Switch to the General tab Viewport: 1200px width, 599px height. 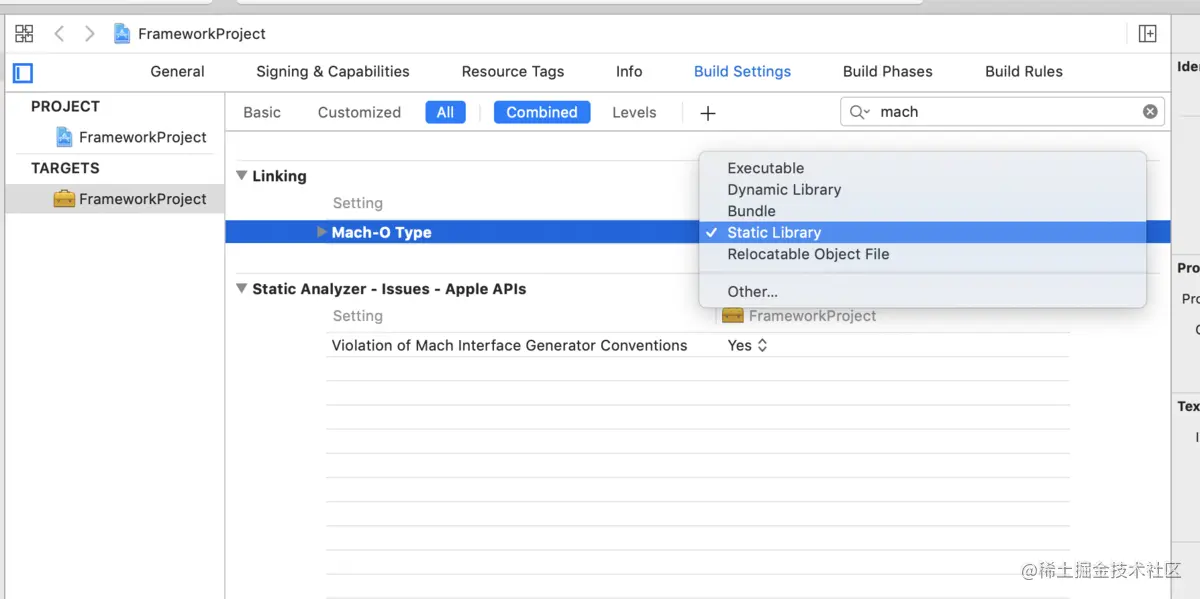[x=177, y=72]
